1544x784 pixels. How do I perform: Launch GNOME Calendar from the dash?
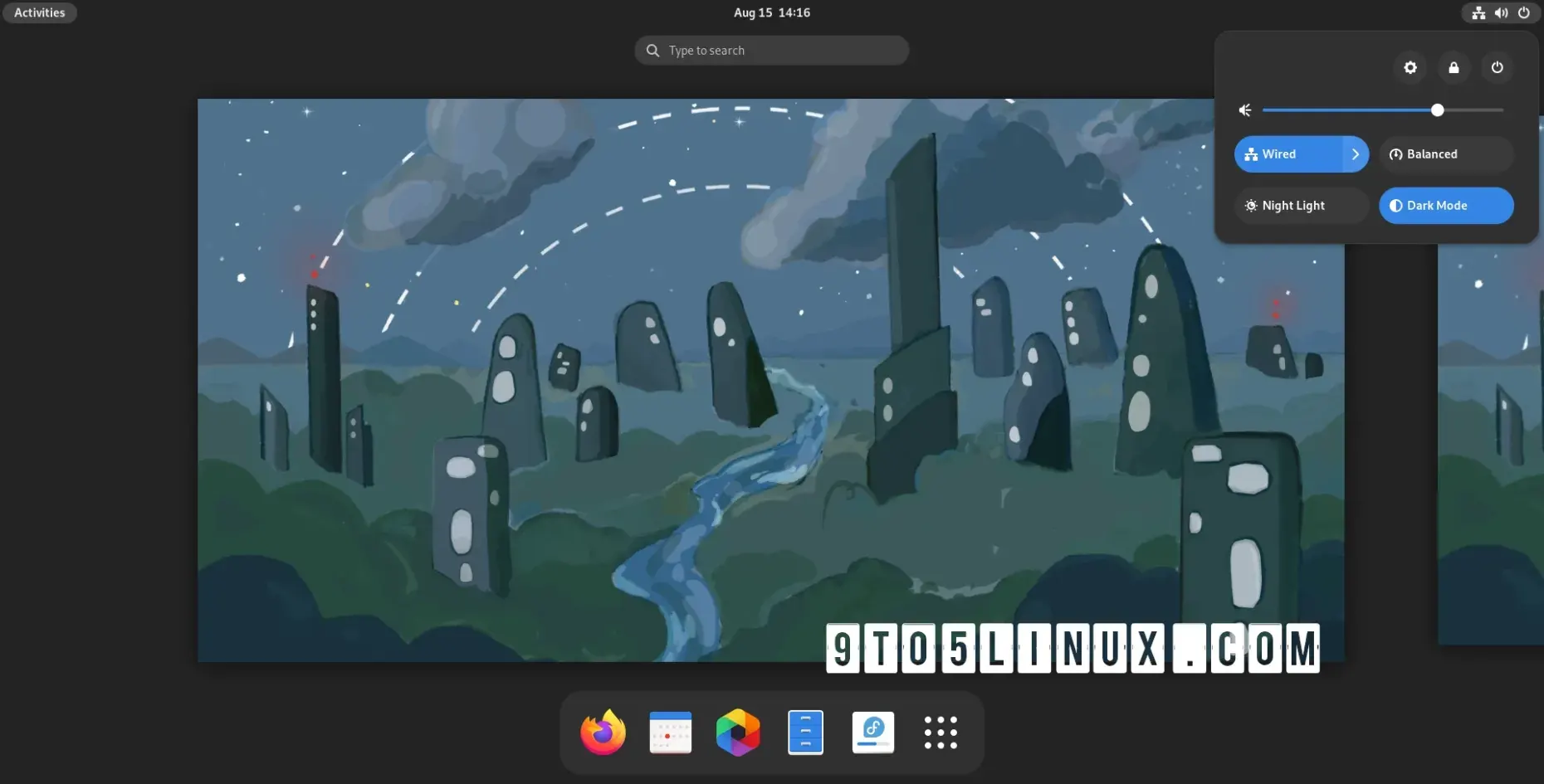click(x=671, y=733)
